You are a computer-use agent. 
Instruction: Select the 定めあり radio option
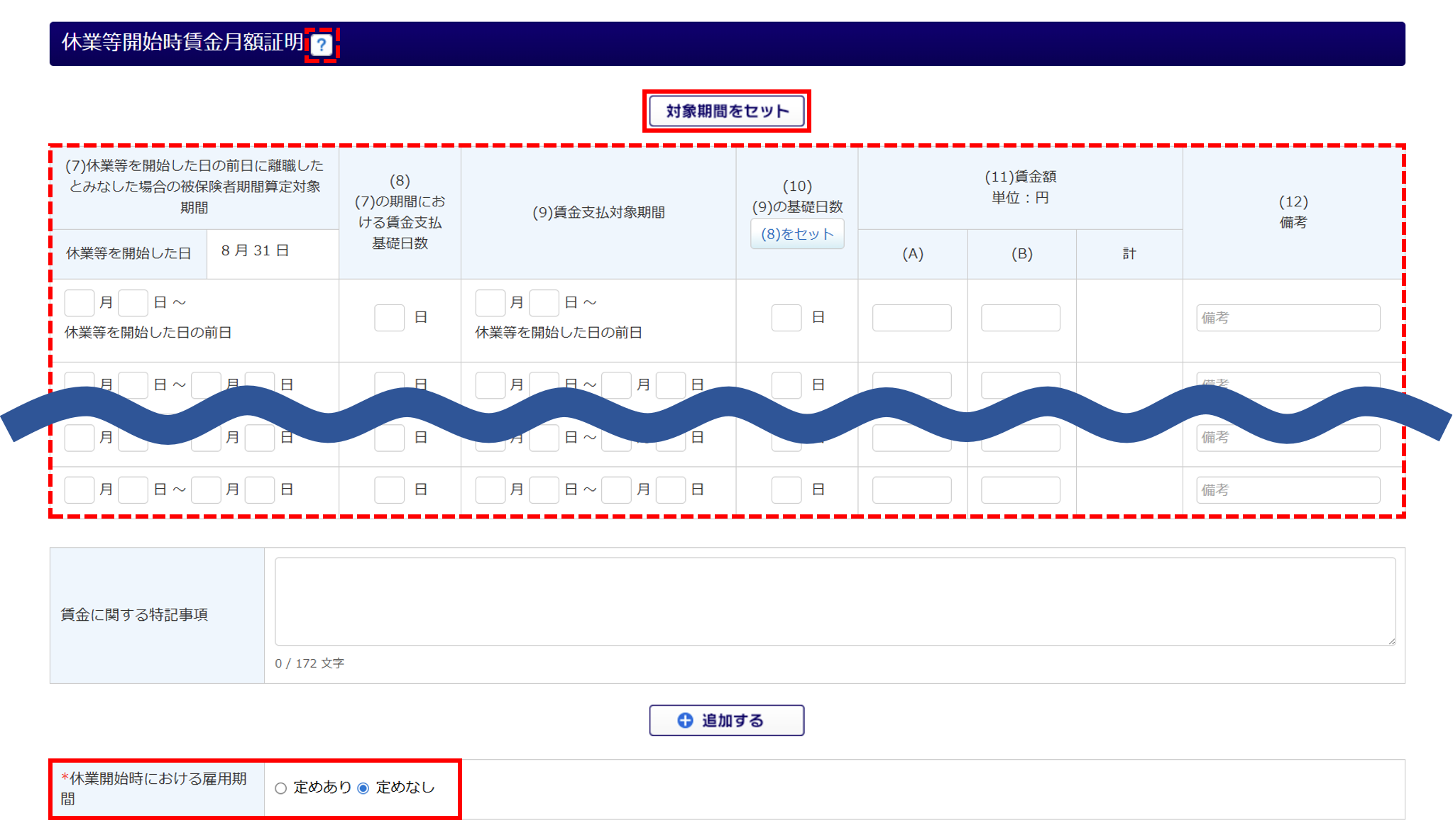coord(281,788)
